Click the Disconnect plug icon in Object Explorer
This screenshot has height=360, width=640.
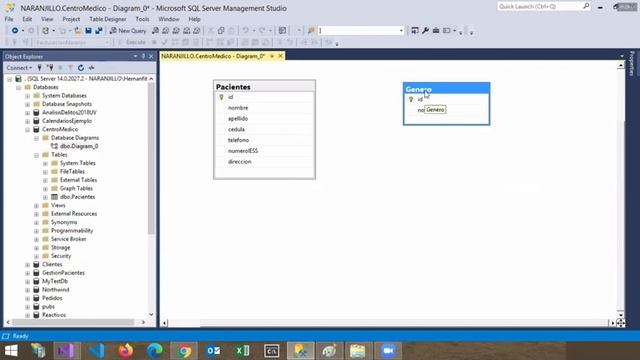click(x=50, y=68)
